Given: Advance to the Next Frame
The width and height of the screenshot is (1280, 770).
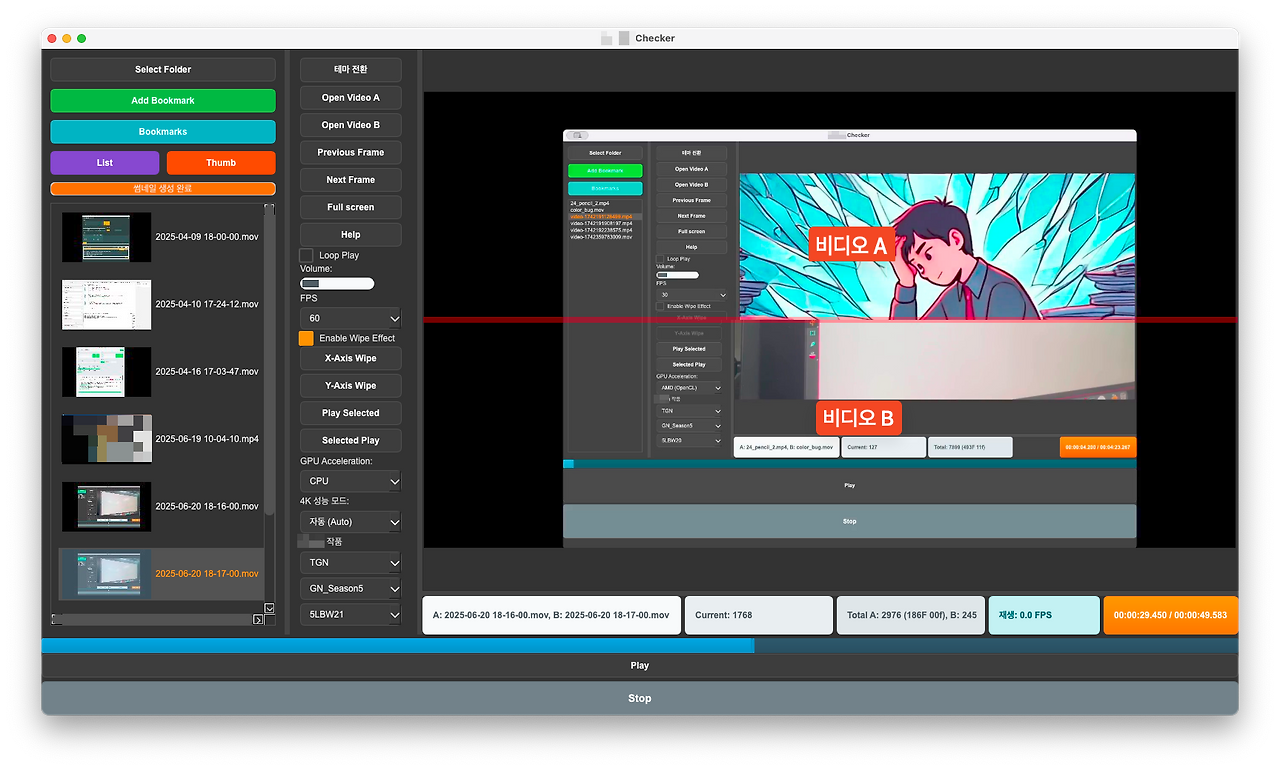Looking at the screenshot, I should pyautogui.click(x=351, y=180).
